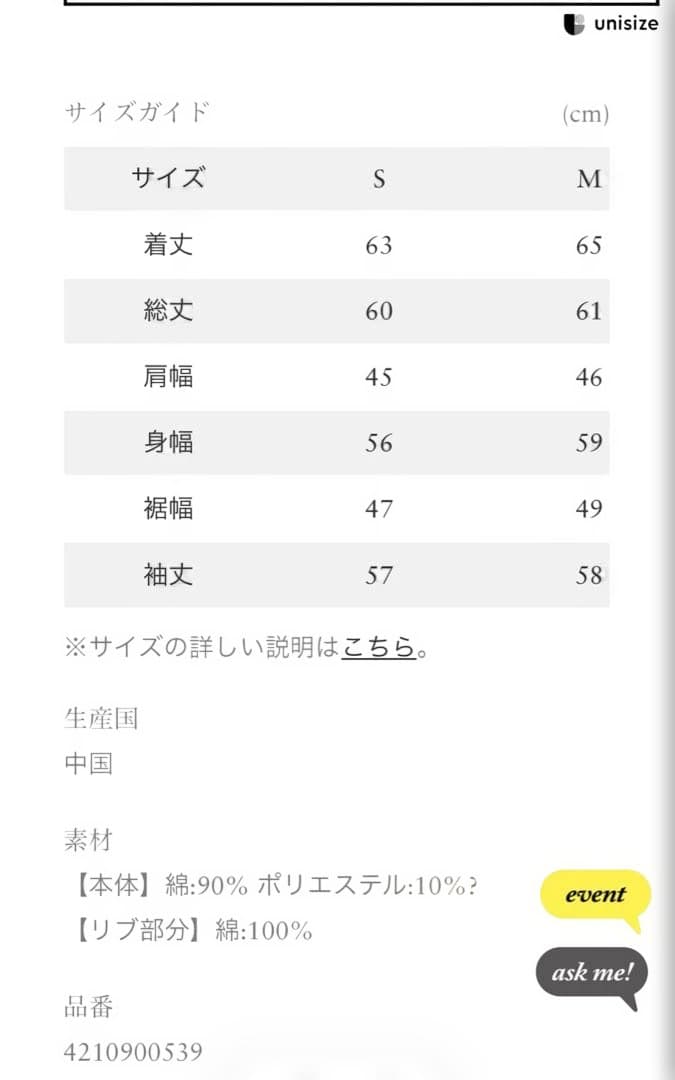
Task: Click the サイズガイド heading
Action: pyautogui.click(x=137, y=112)
